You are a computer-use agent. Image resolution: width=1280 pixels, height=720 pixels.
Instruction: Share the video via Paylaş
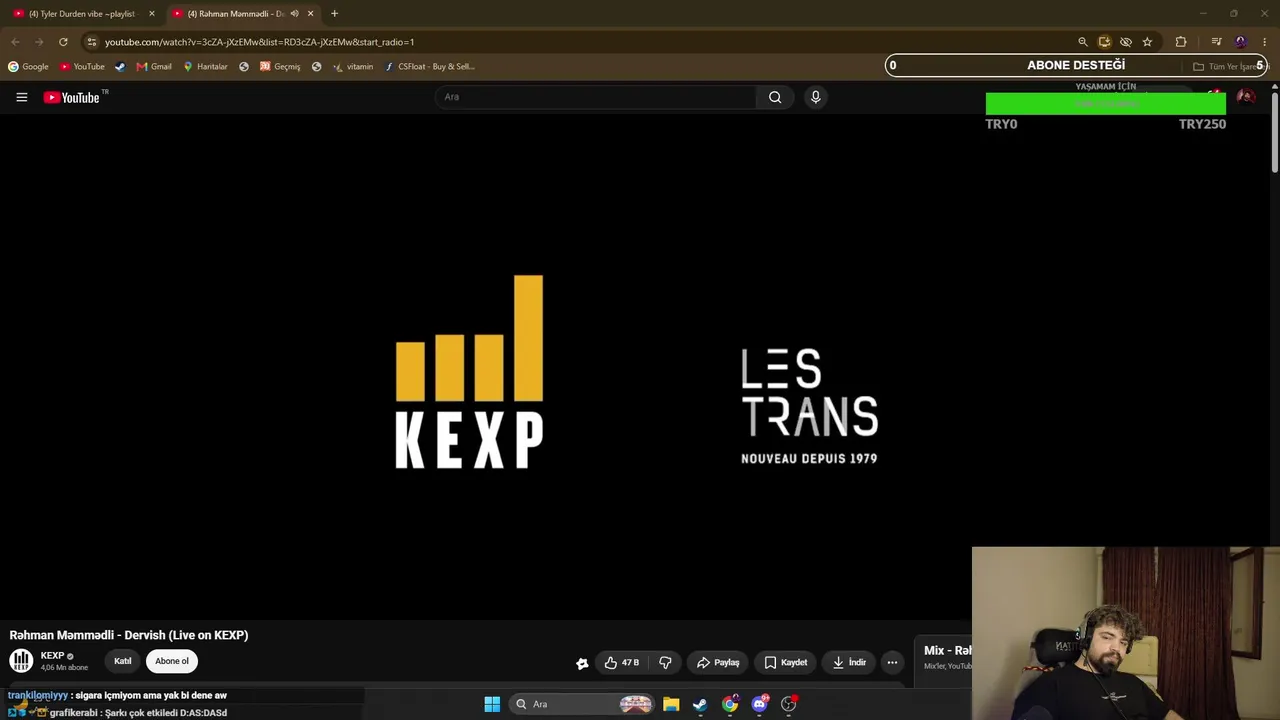point(718,662)
